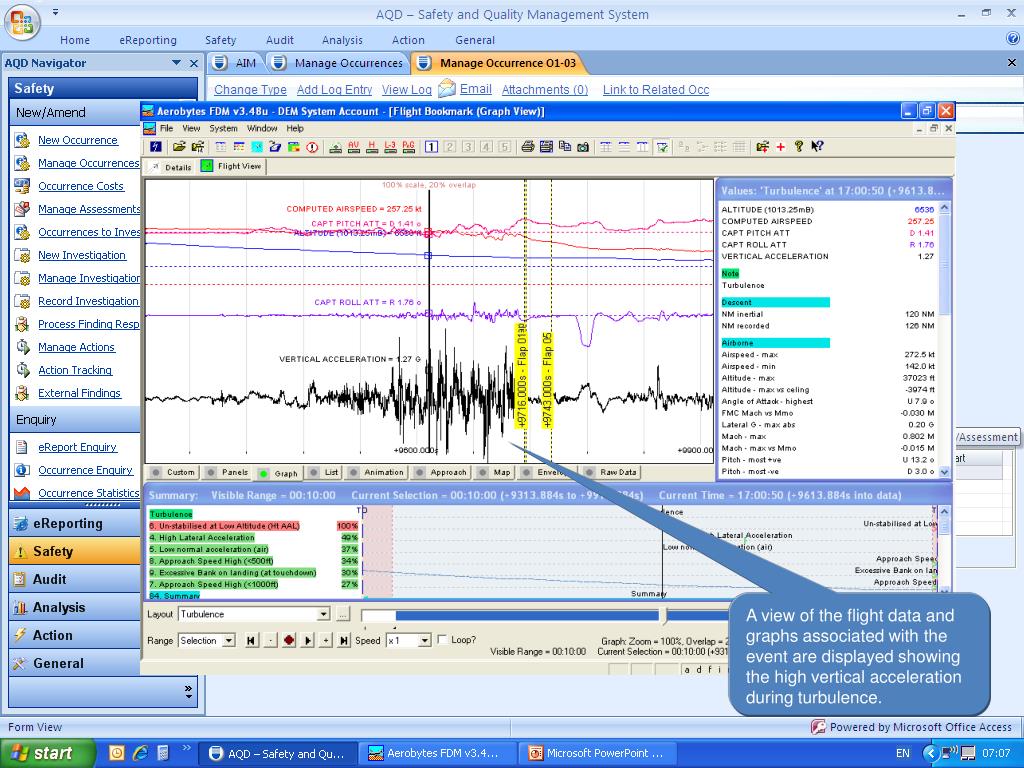Toggle the Loop? checkbox
The image size is (1024, 768).
(x=442, y=640)
